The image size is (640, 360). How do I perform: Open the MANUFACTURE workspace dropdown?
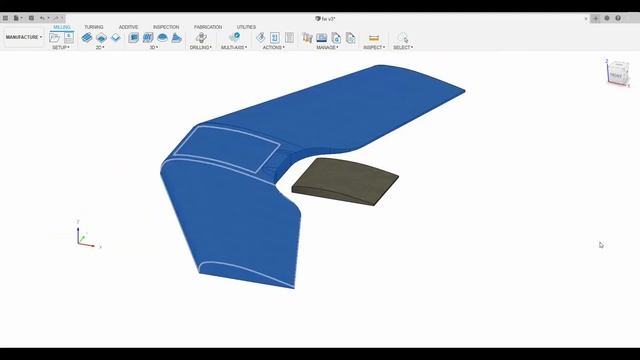(24, 37)
